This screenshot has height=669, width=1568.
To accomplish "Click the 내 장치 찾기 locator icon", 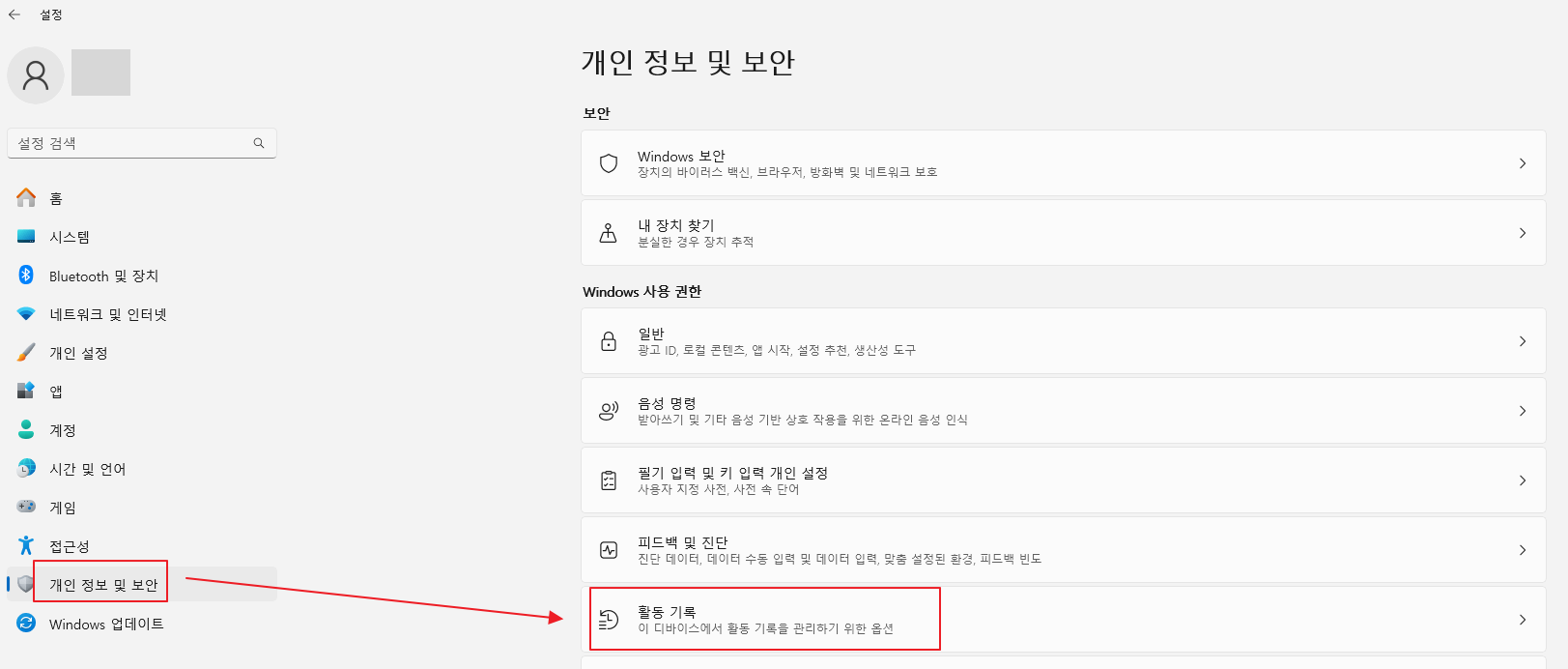I will point(609,233).
